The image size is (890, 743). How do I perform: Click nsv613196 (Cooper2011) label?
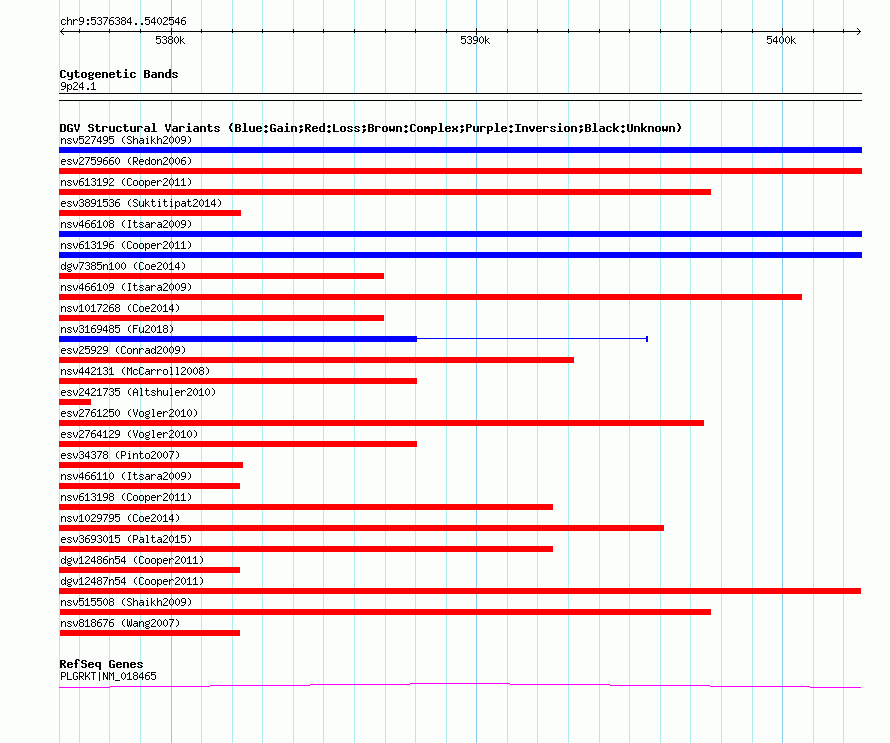click(126, 245)
